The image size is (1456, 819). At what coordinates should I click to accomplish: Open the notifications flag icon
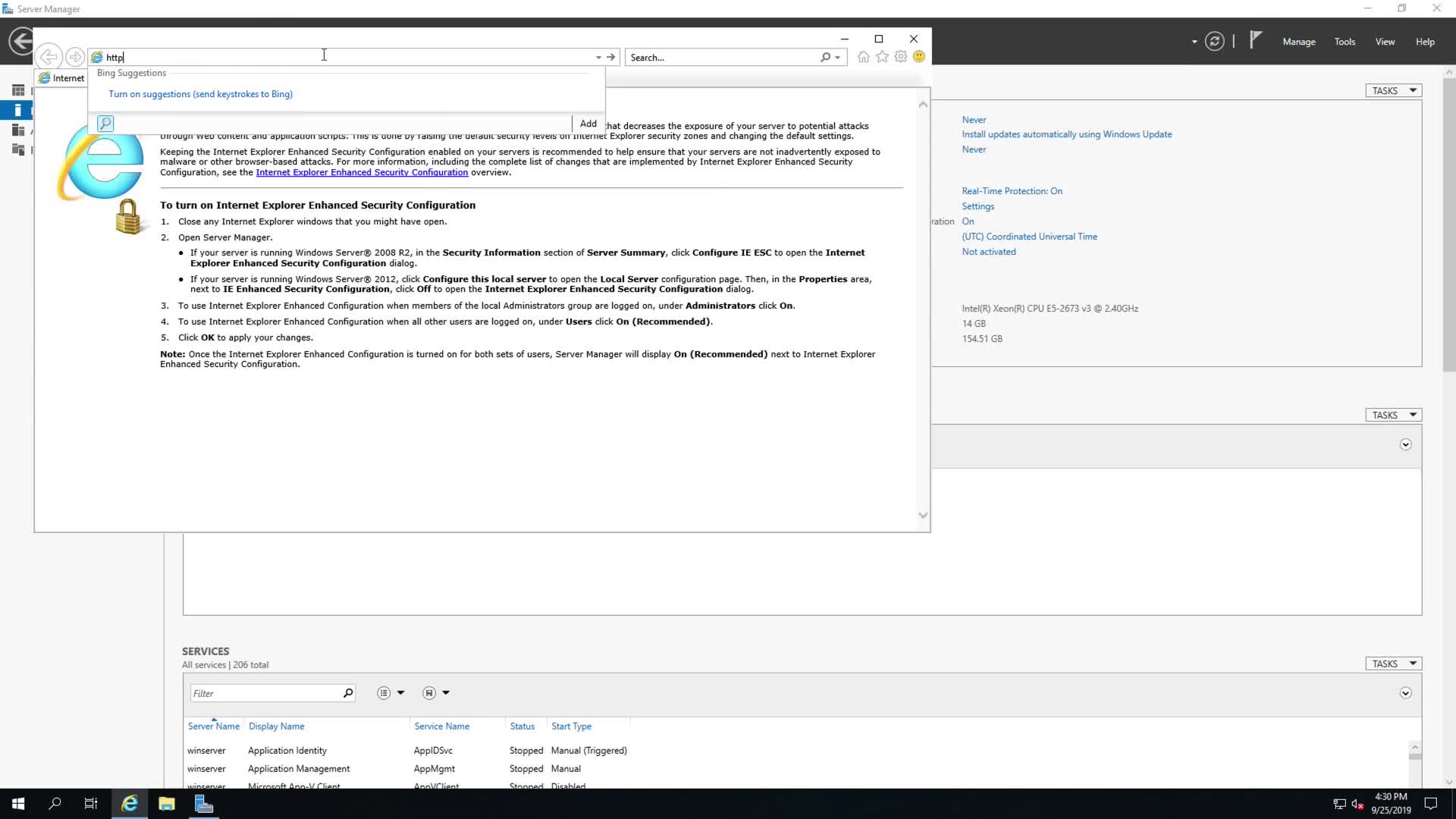[x=1256, y=40]
